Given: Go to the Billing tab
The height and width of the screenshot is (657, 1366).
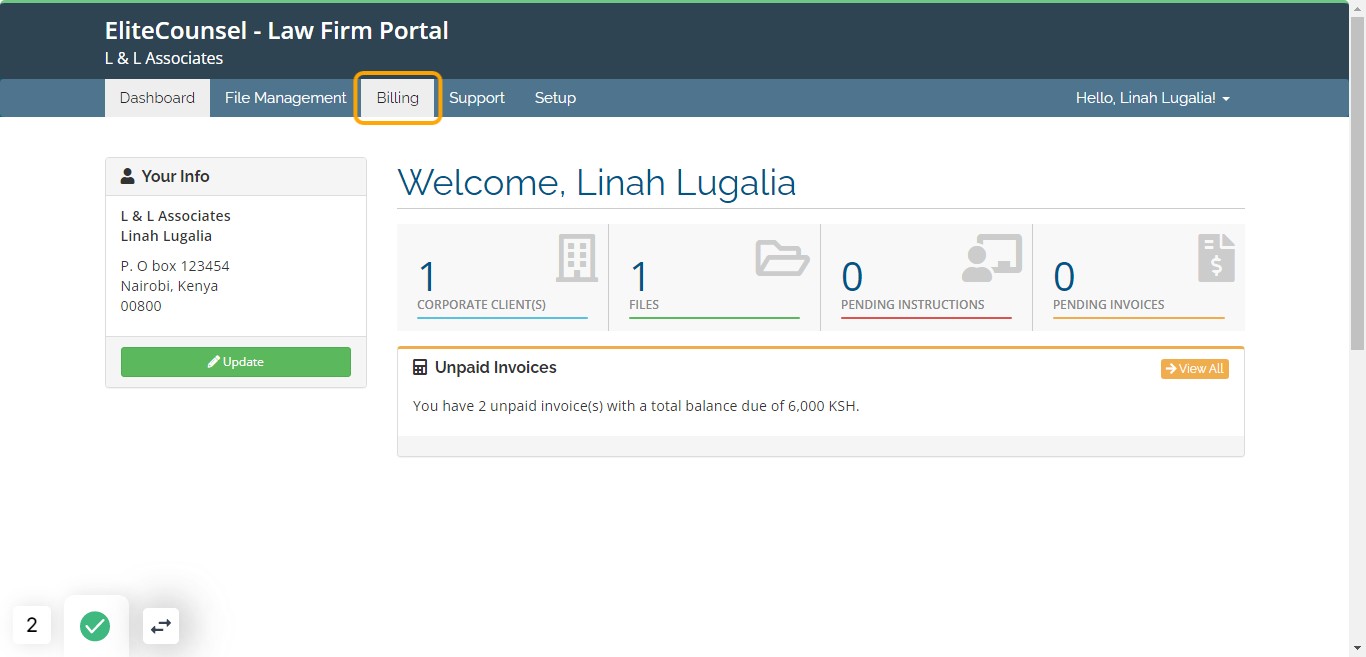Looking at the screenshot, I should 398,98.
